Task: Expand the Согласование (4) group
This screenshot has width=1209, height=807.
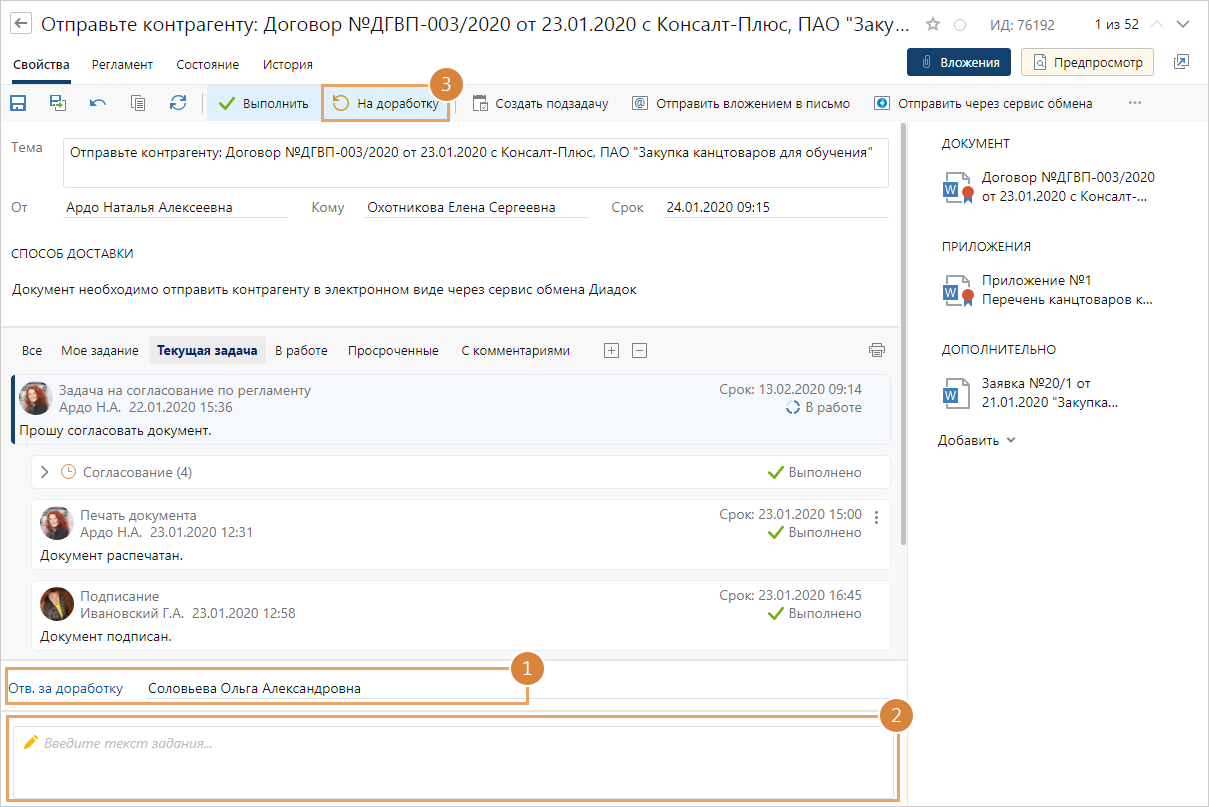Action: [x=45, y=472]
